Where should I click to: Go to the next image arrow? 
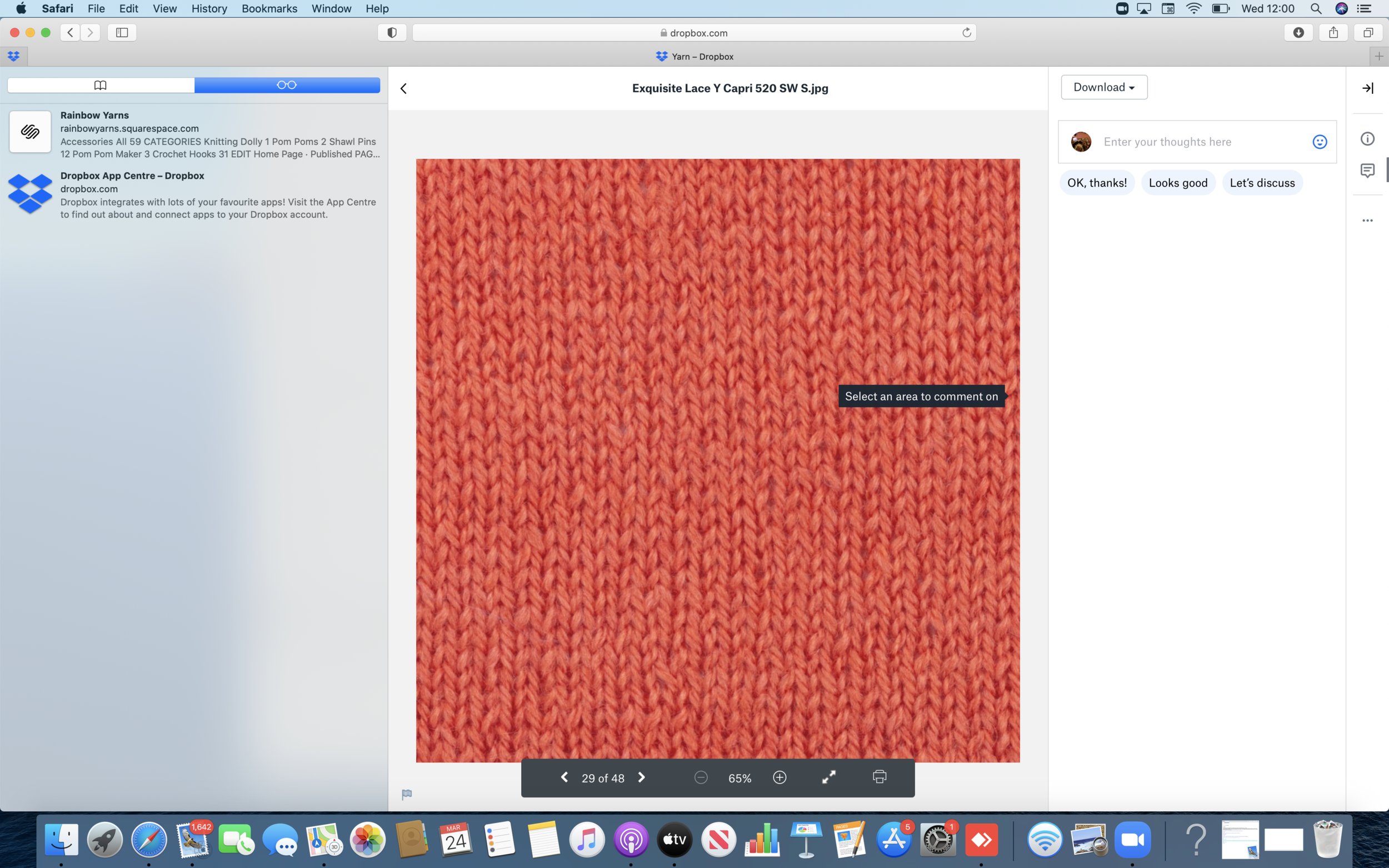641,777
